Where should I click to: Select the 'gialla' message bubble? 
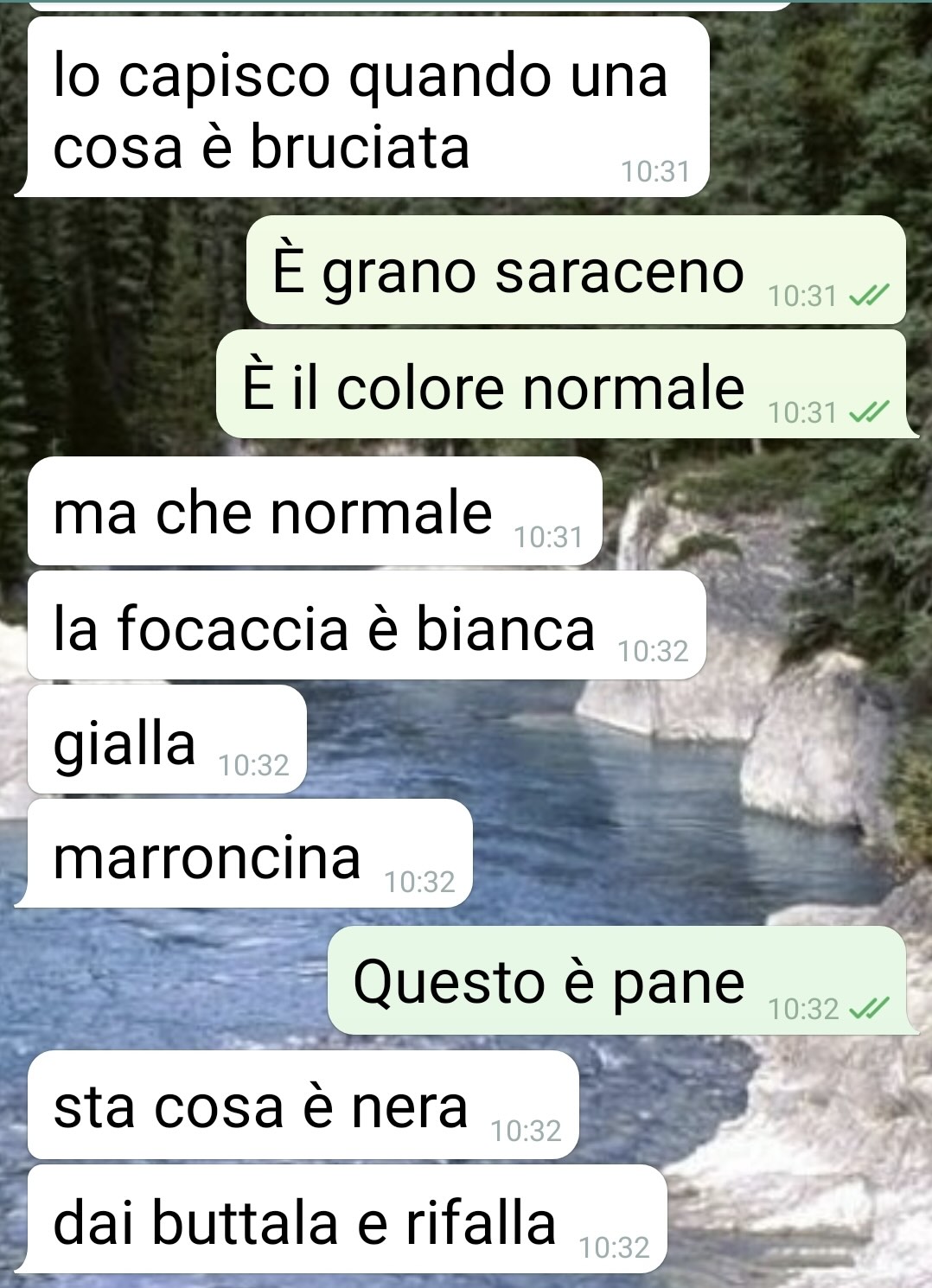[x=167, y=740]
